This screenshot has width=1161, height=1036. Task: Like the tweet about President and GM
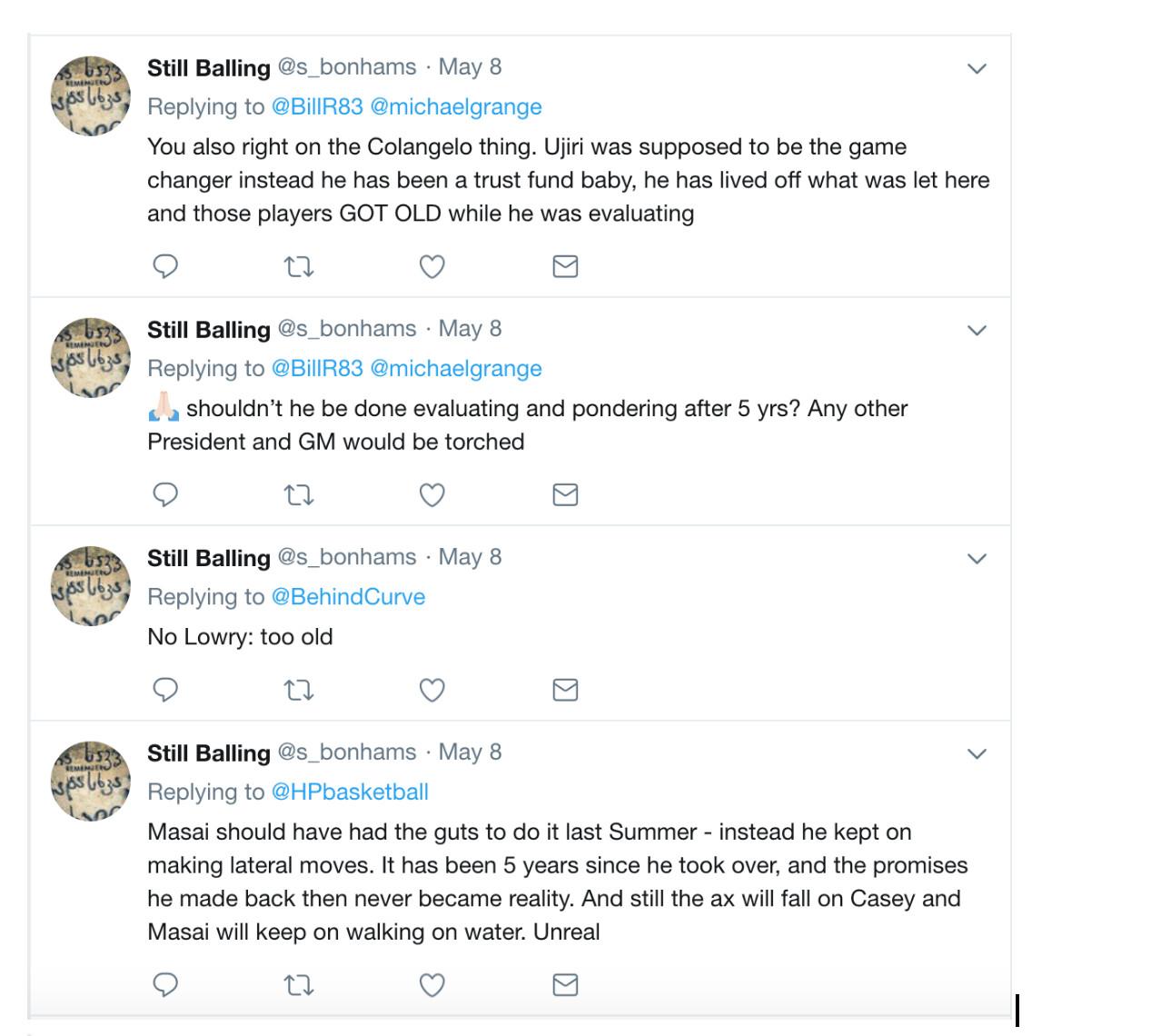[432, 494]
